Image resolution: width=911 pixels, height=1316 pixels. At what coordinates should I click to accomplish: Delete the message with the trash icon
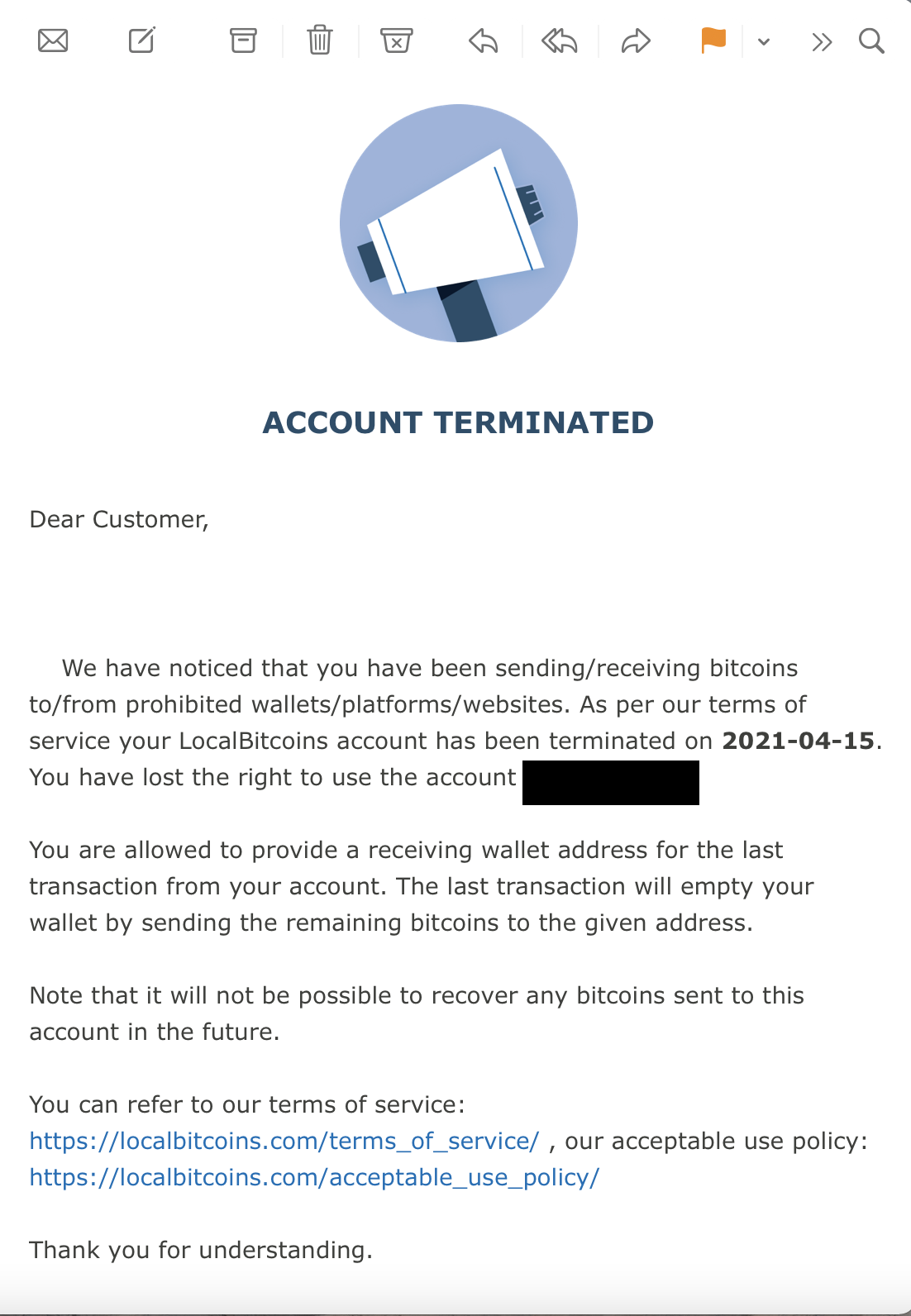(x=320, y=41)
